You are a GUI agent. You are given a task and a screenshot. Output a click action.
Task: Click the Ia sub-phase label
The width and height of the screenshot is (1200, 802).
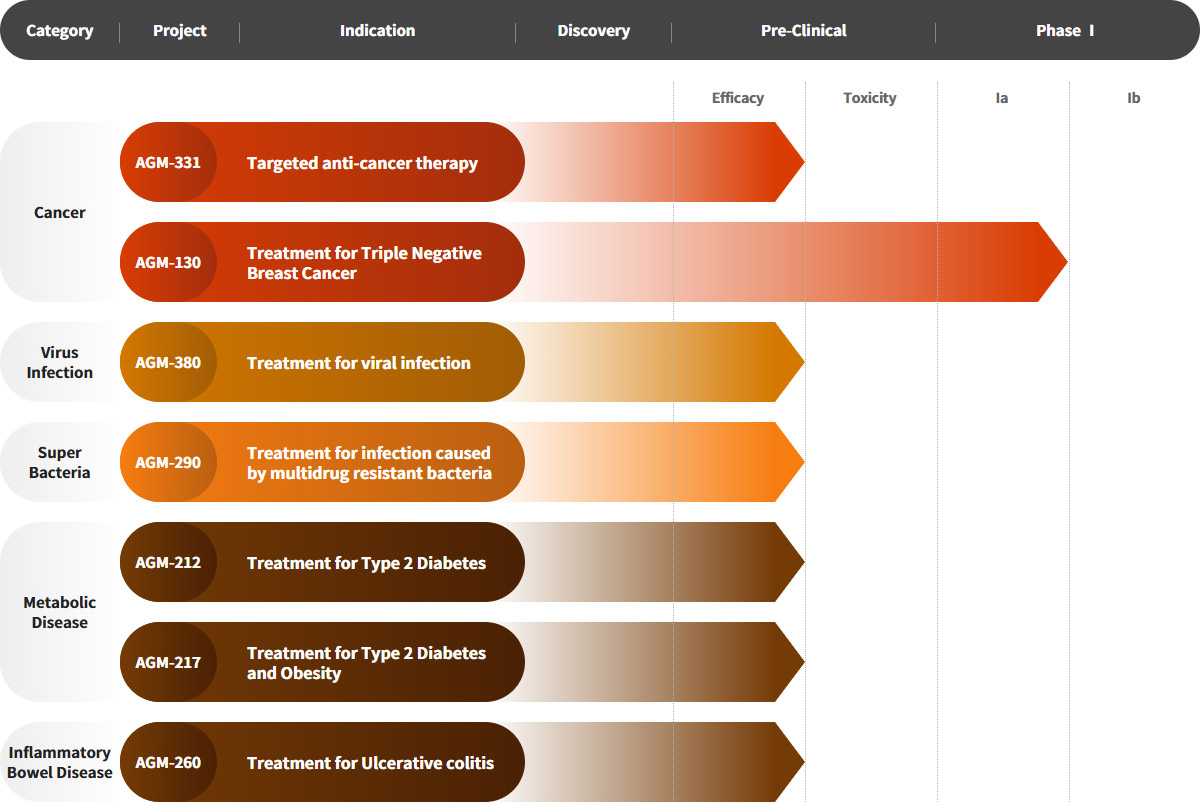1001,98
